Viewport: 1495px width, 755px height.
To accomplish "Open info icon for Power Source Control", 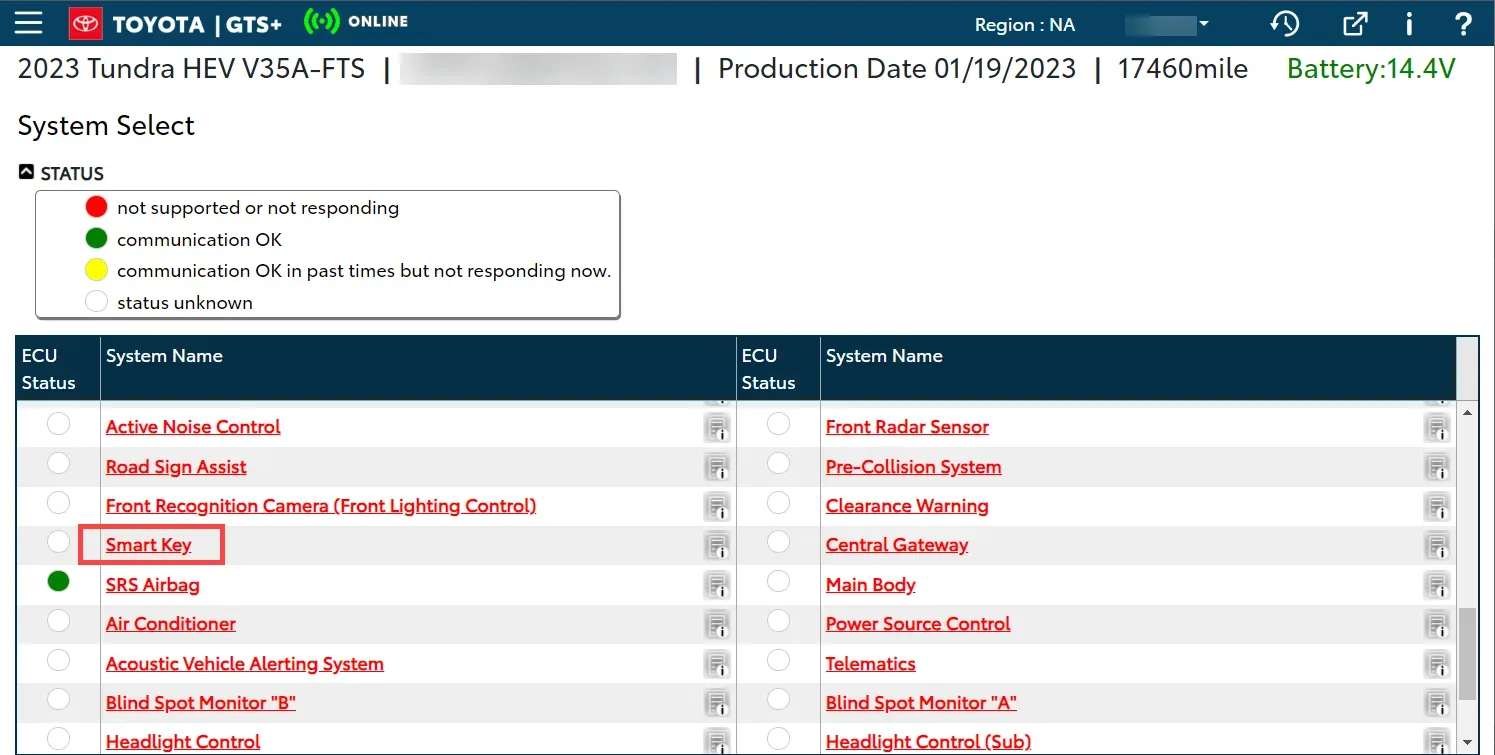I will pyautogui.click(x=1437, y=625).
